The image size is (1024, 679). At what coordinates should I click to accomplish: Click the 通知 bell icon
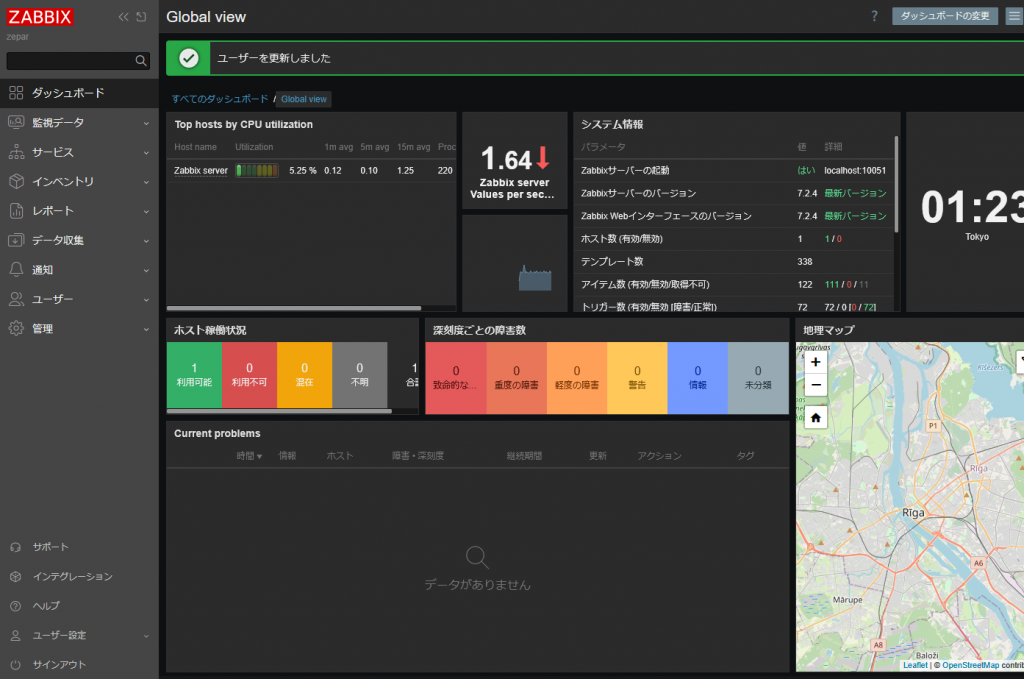pyautogui.click(x=16, y=269)
